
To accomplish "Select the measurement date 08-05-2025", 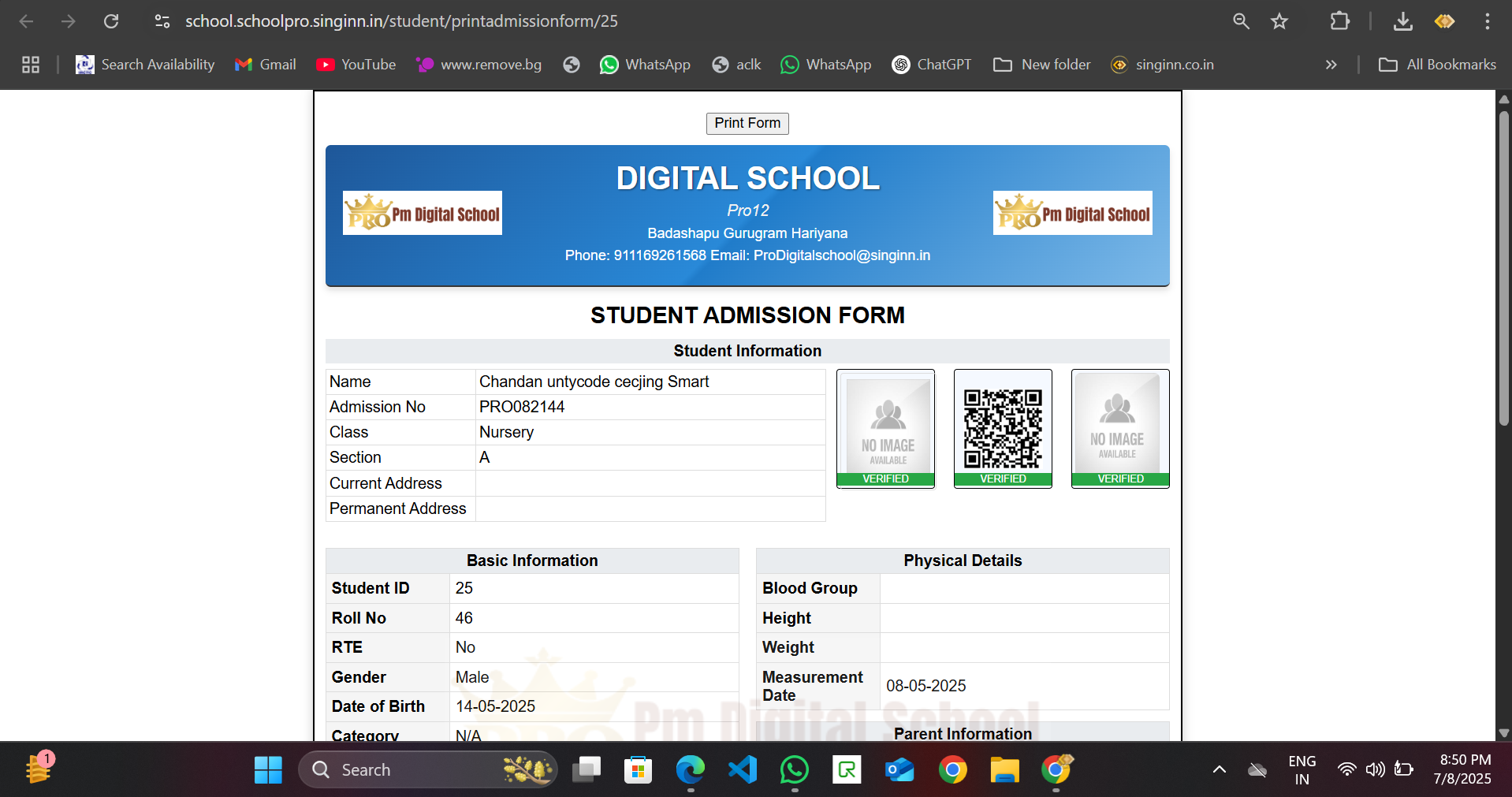I will point(926,686).
